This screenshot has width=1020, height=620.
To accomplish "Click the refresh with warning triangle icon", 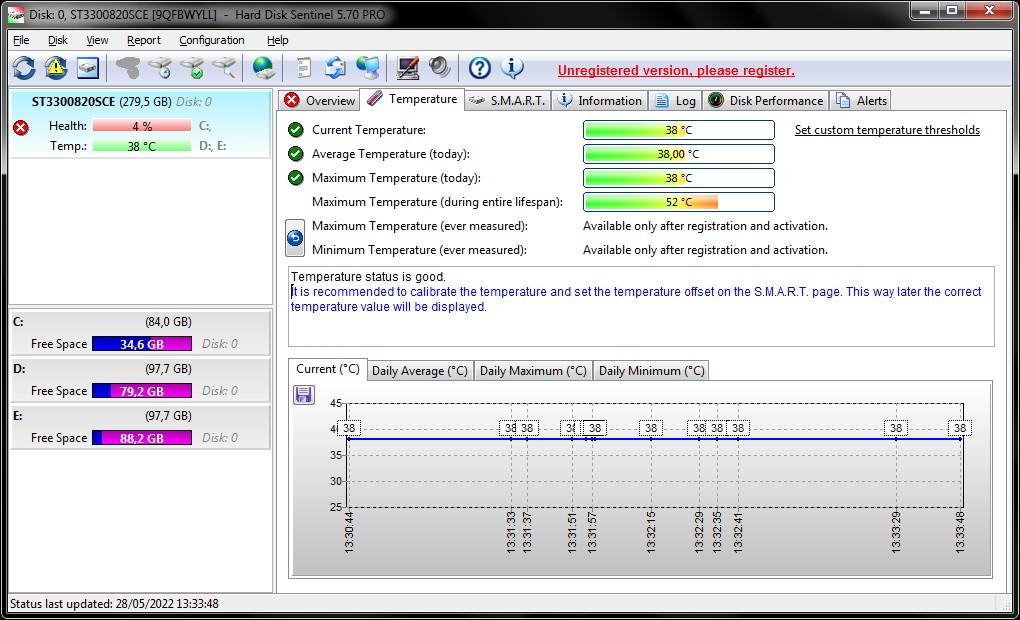I will (x=56, y=68).
